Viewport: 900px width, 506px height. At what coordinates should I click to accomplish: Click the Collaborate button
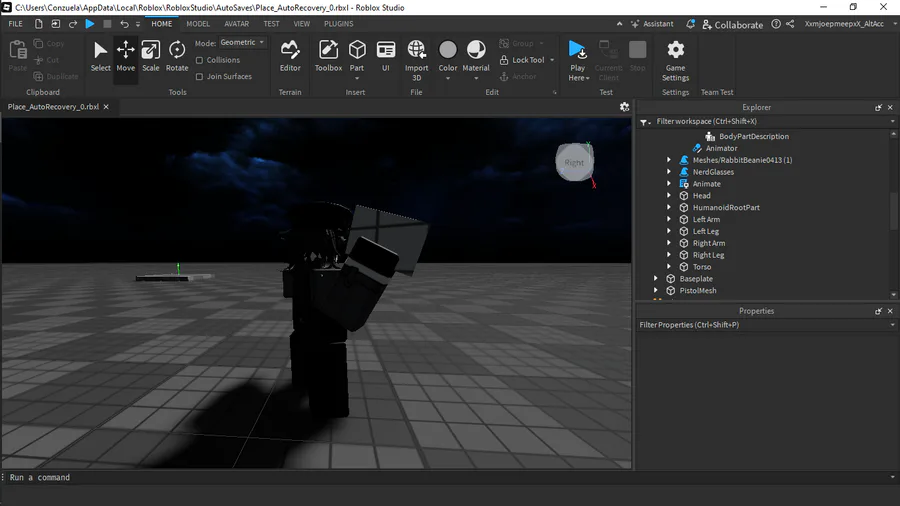tap(732, 25)
